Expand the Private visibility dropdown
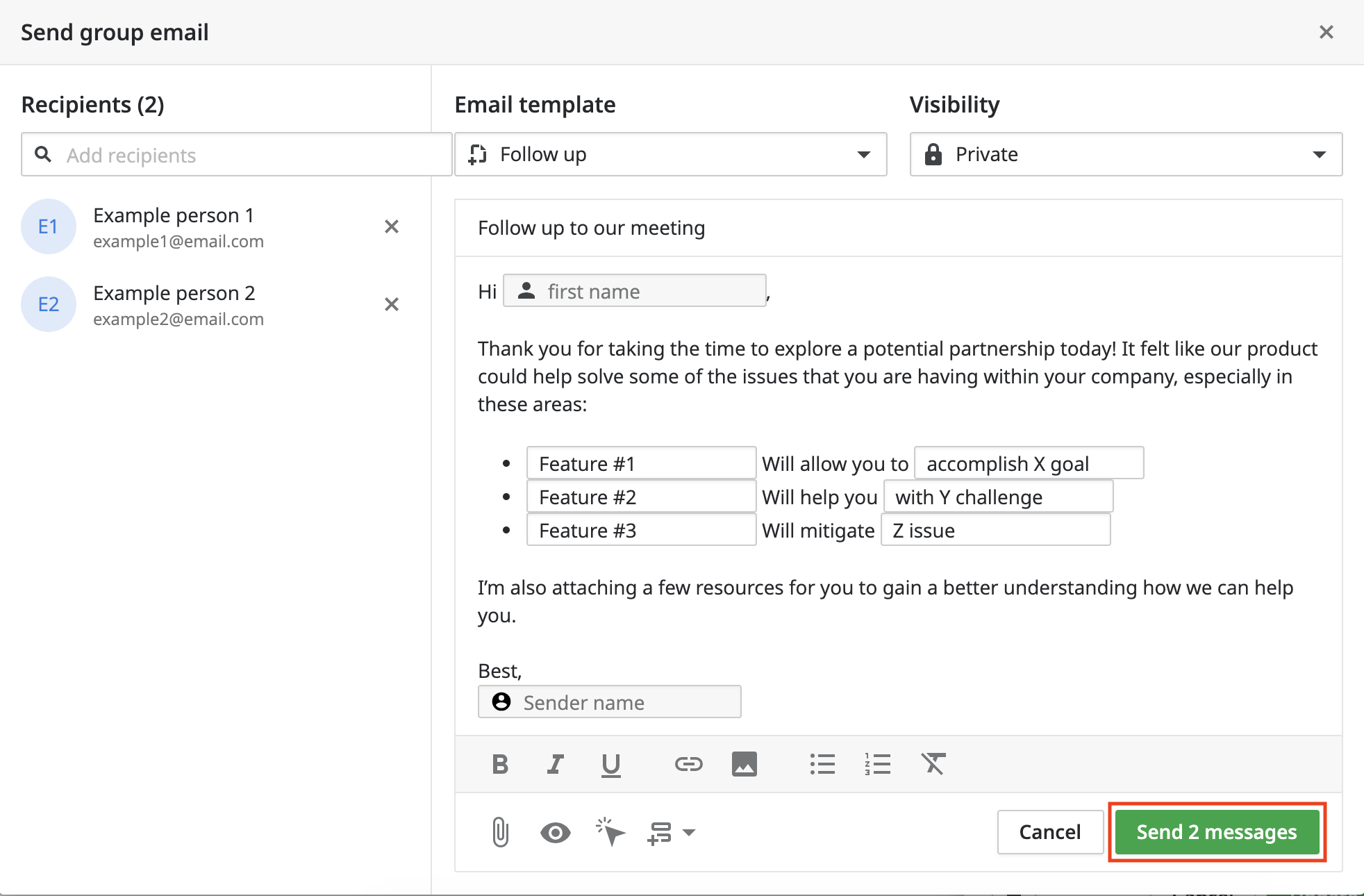Screen dimensions: 1364x896 tap(1125, 154)
